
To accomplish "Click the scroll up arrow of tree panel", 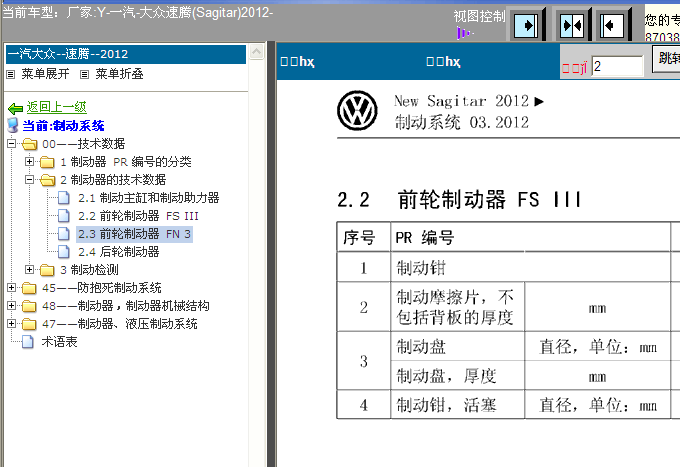I will point(256,52).
